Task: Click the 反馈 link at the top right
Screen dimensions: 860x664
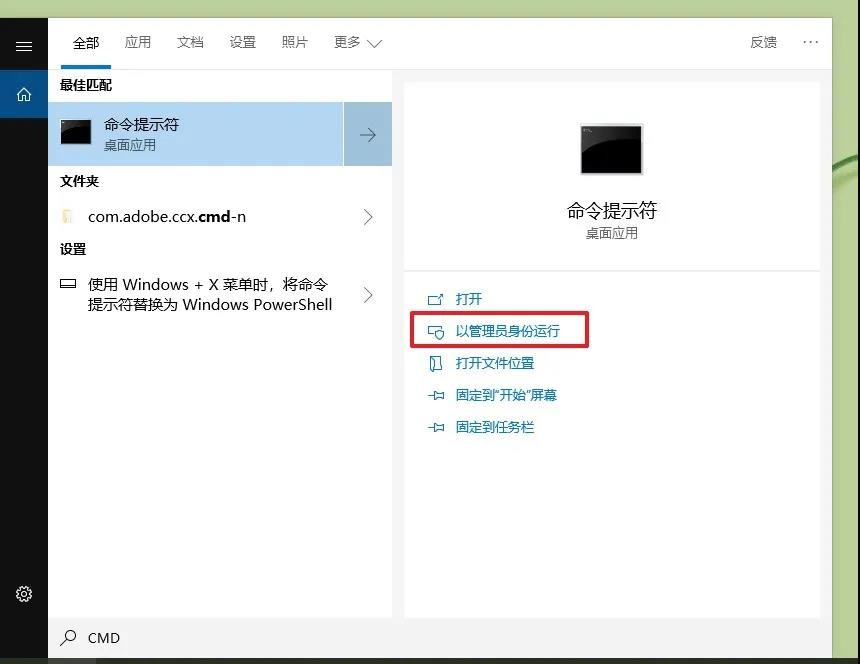Action: click(763, 42)
